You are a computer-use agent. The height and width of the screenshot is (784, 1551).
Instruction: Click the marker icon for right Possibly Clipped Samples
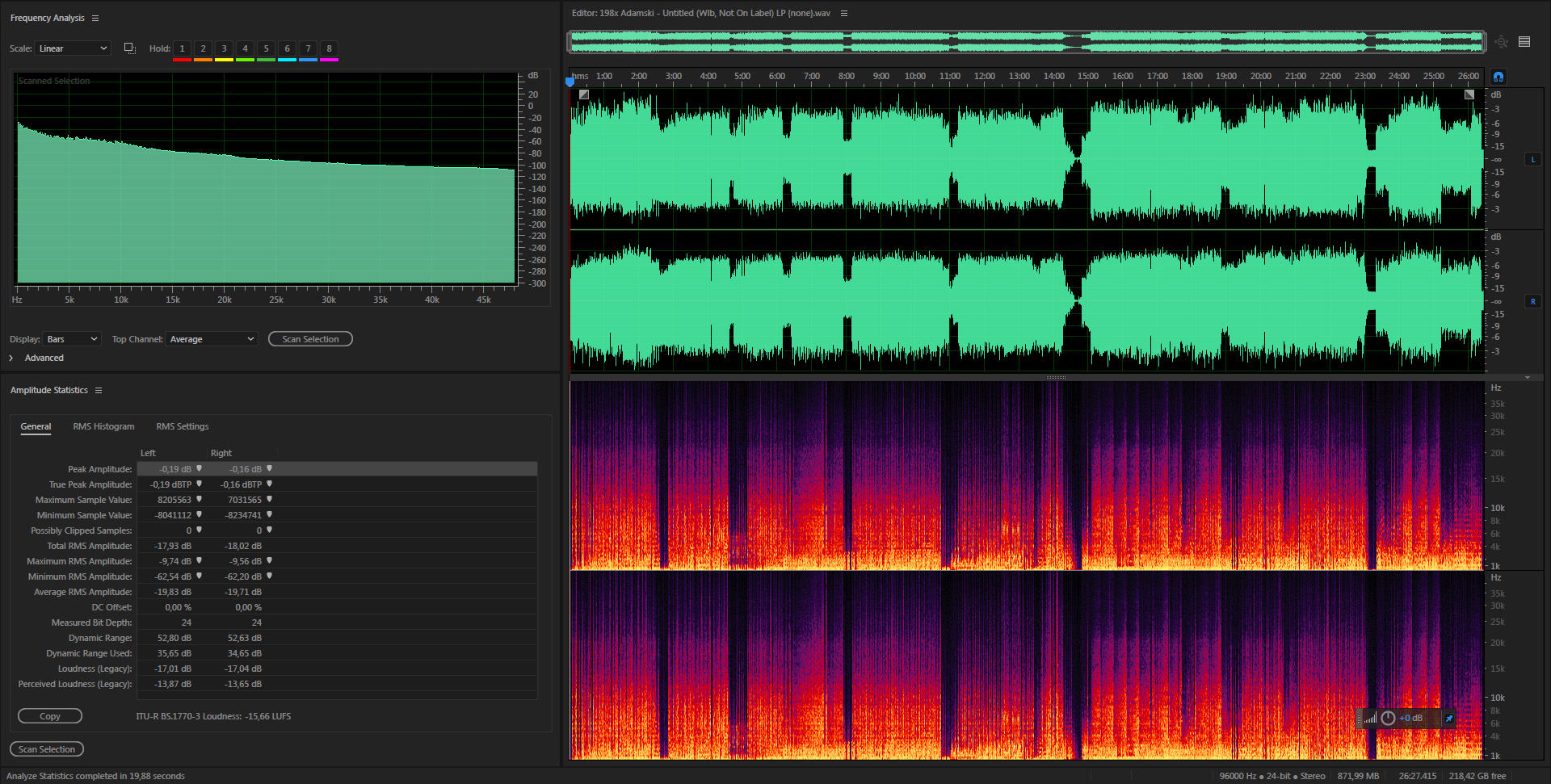[x=270, y=530]
